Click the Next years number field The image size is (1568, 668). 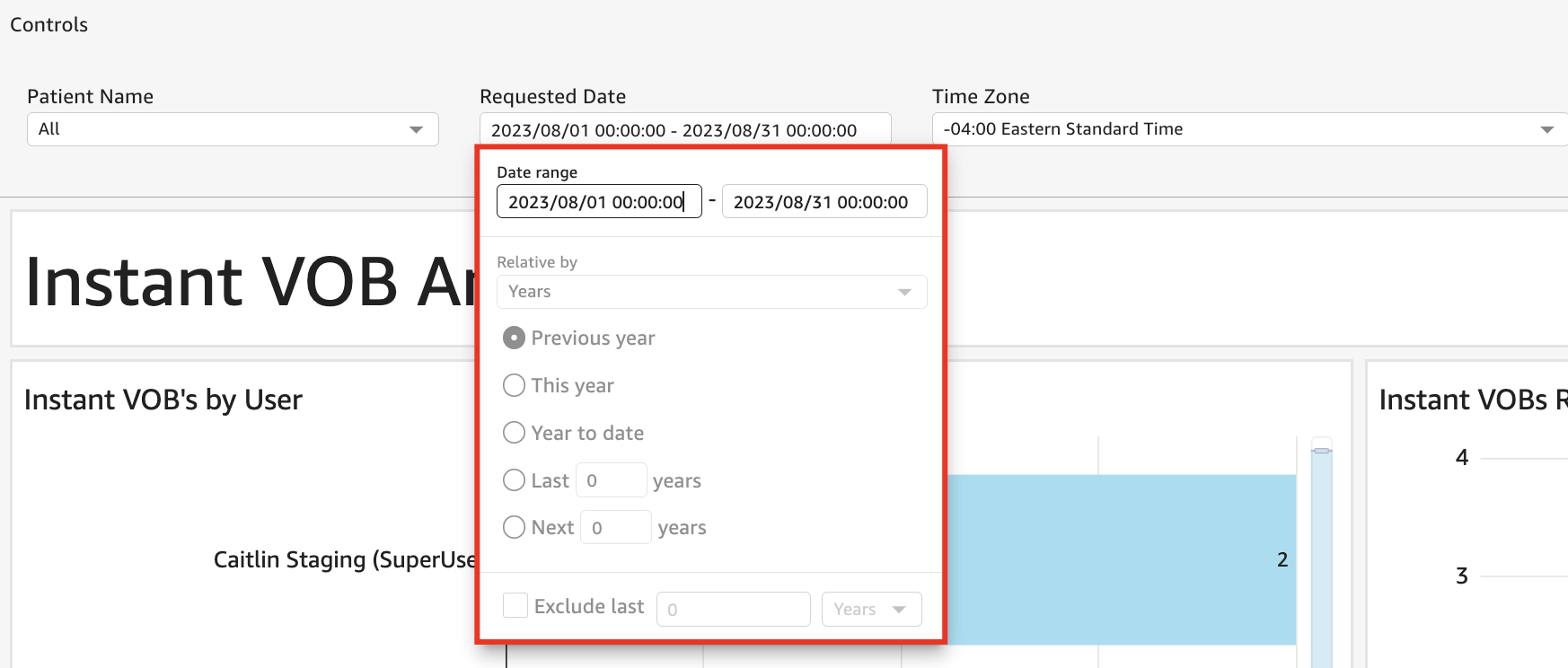point(615,527)
